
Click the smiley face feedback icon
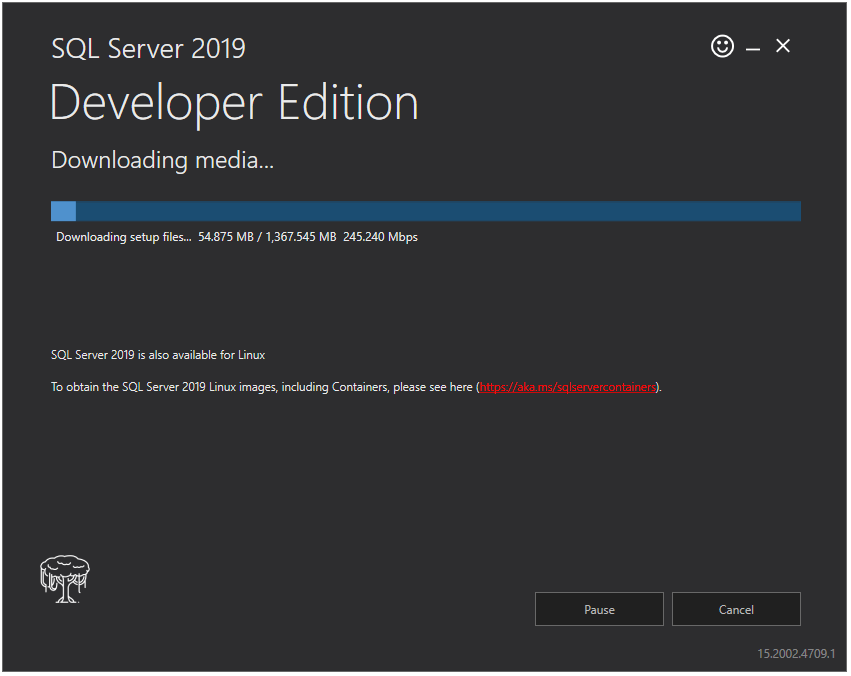click(x=722, y=46)
